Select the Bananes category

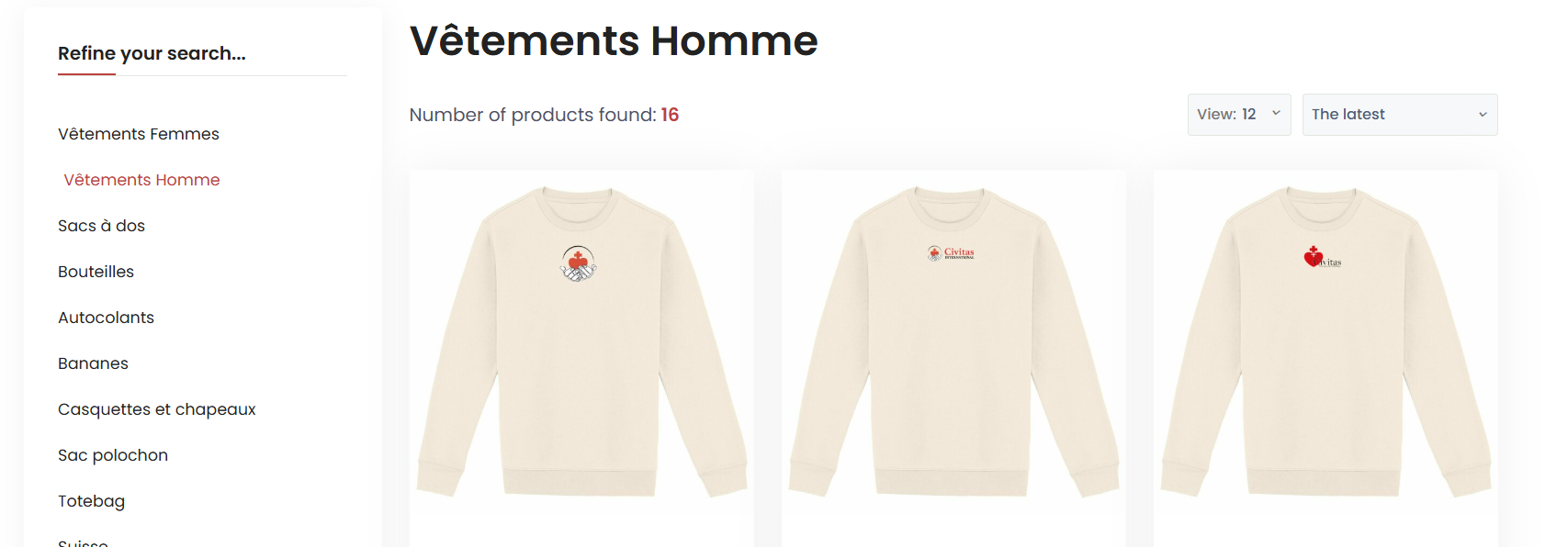point(93,363)
